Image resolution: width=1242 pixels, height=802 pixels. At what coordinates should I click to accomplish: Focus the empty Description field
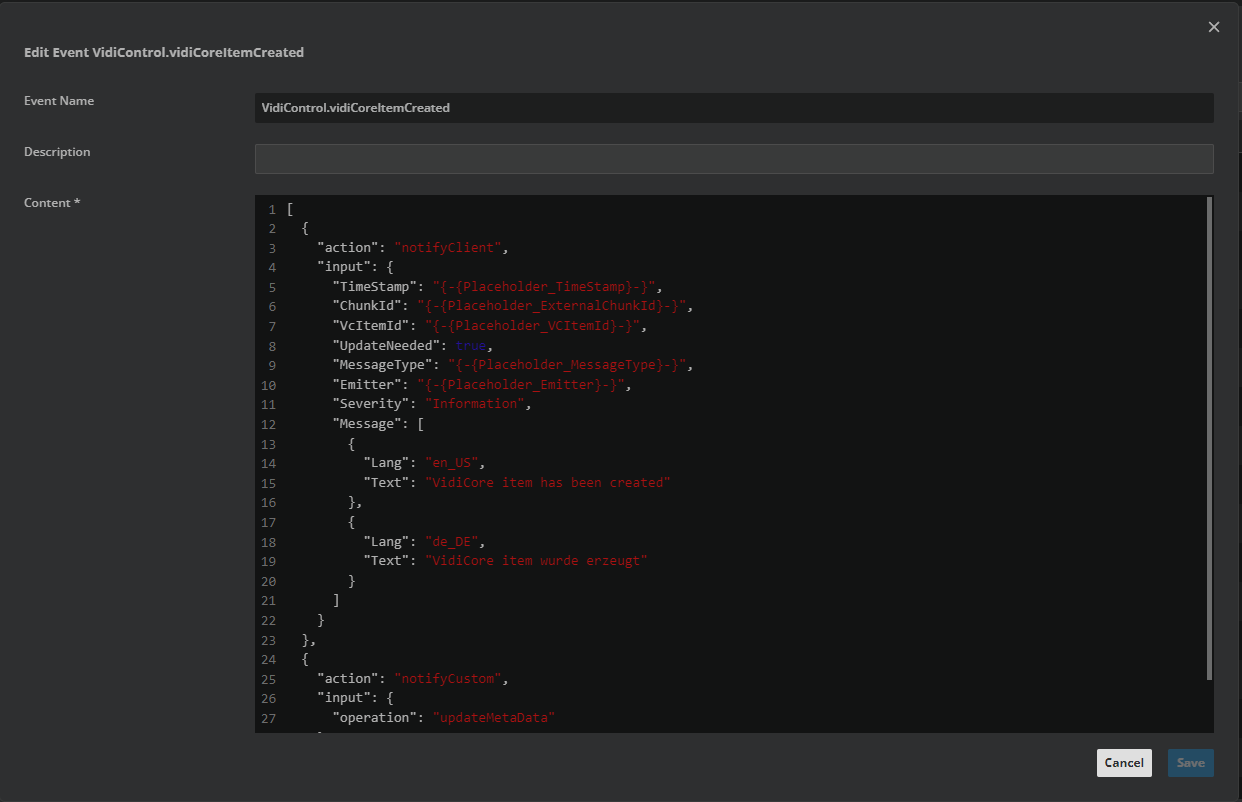(x=733, y=159)
